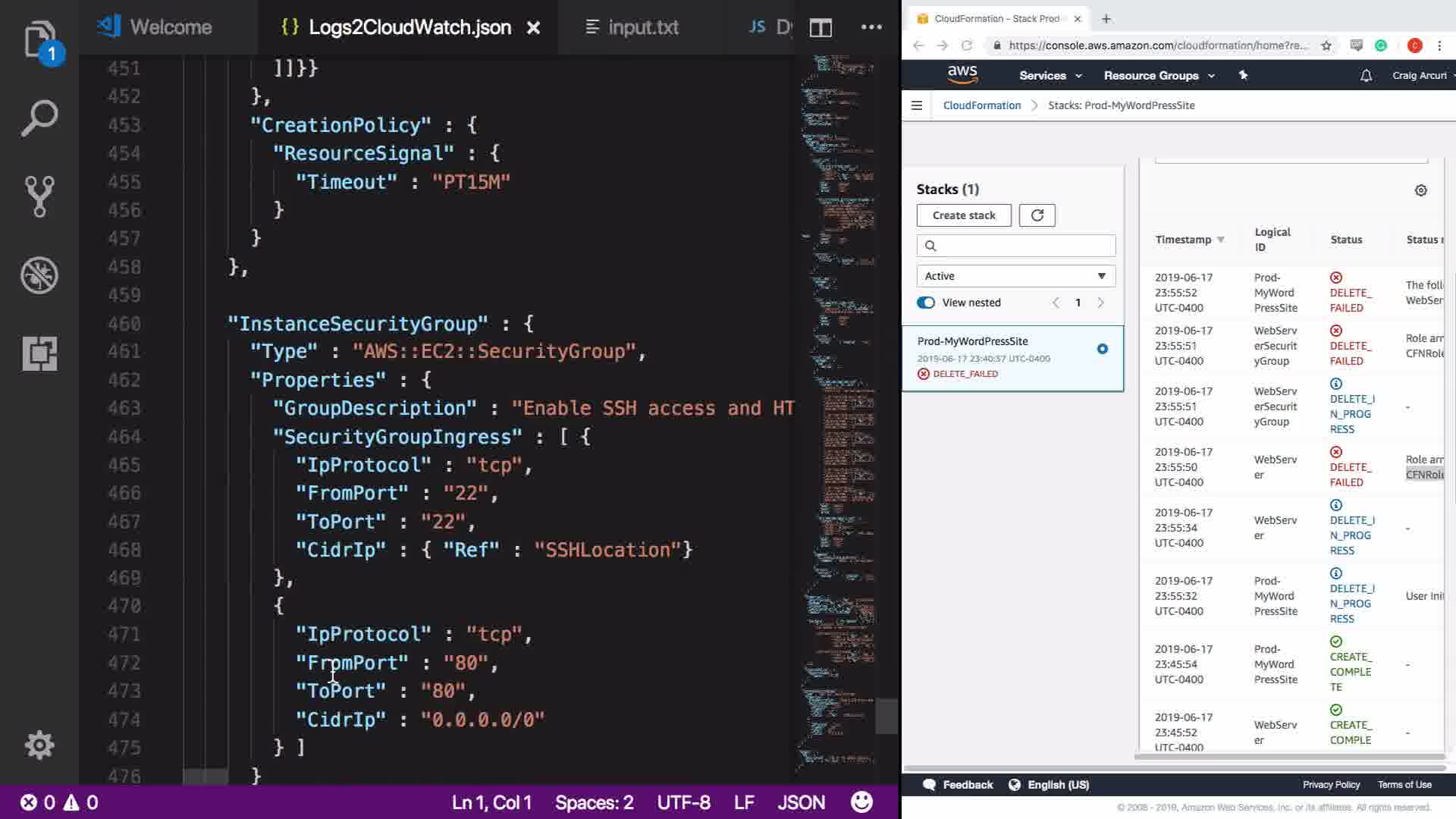Viewport: 1456px width, 819px height.
Task: Open the Source Control branch icon
Action: pos(39,196)
